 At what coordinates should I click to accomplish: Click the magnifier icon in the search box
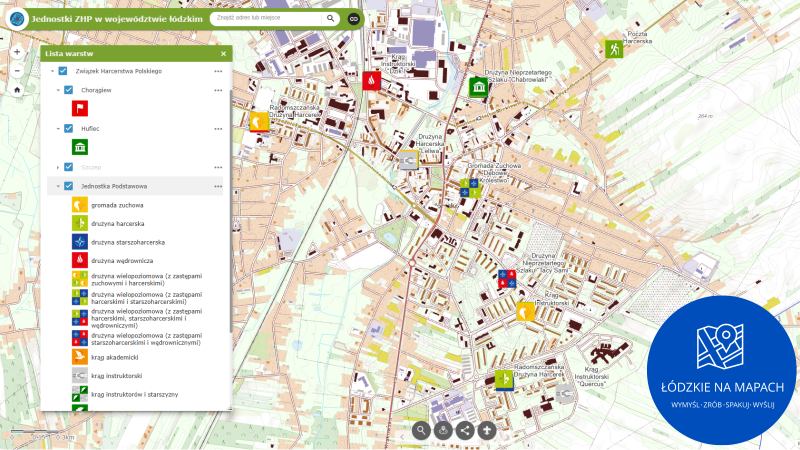pos(330,19)
